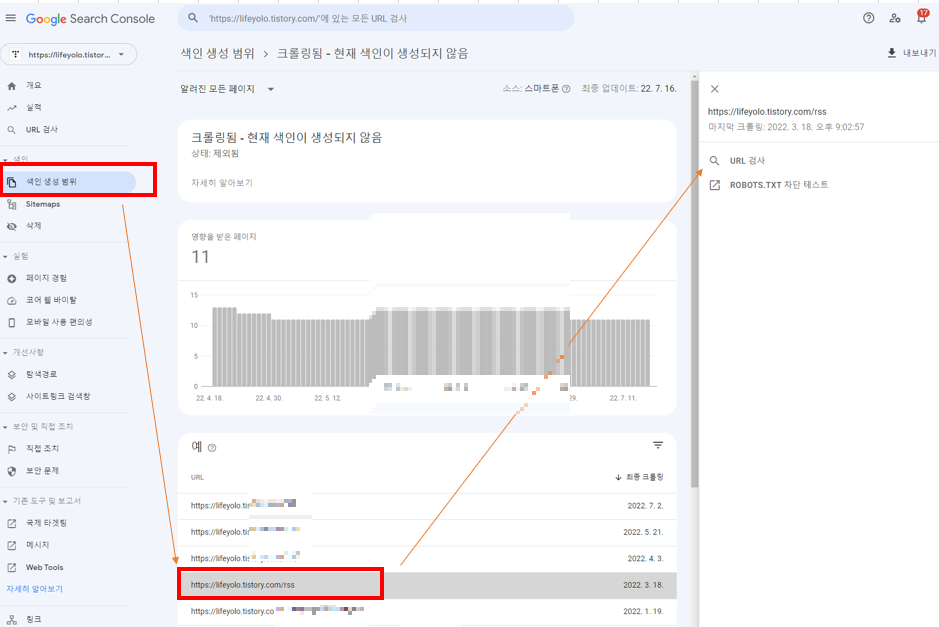Click the 영향을 받은 페이지 count 11
The height and width of the screenshot is (627, 939).
pos(201,257)
